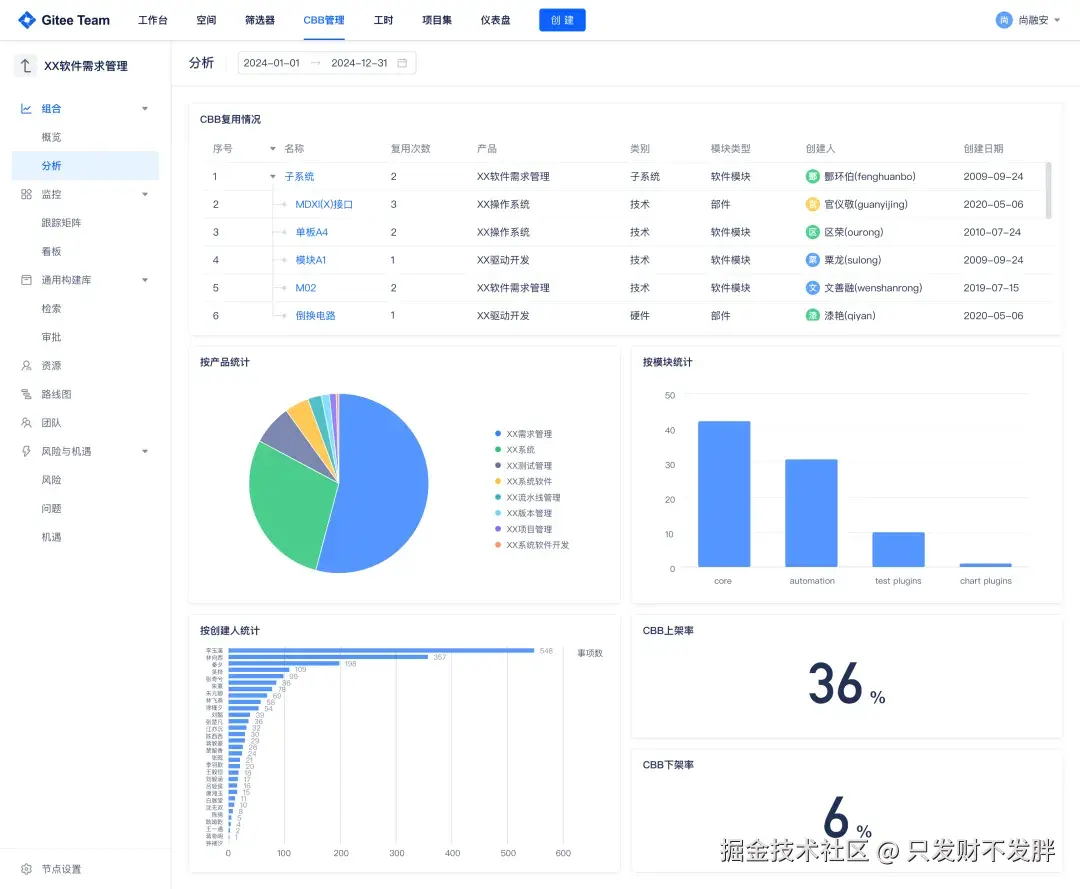This screenshot has width=1080, height=889.
Task: Open the 工时 top menu tab
Action: (x=383, y=20)
